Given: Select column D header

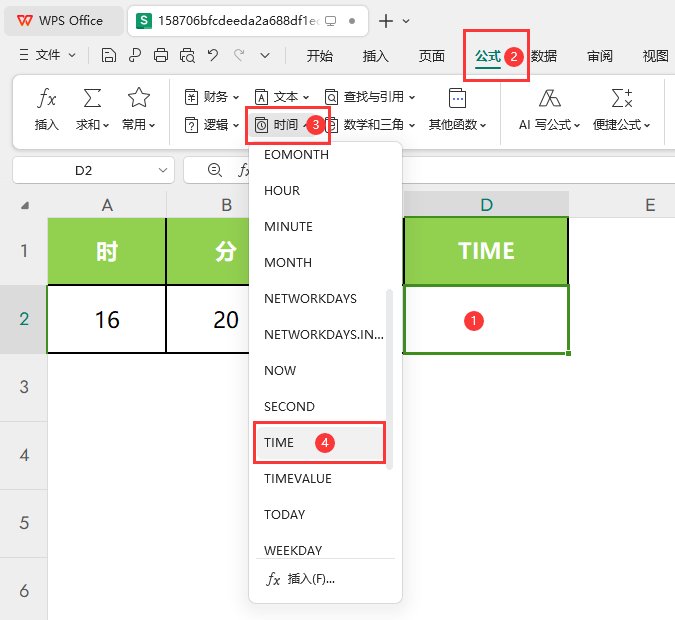Looking at the screenshot, I should click(x=486, y=205).
